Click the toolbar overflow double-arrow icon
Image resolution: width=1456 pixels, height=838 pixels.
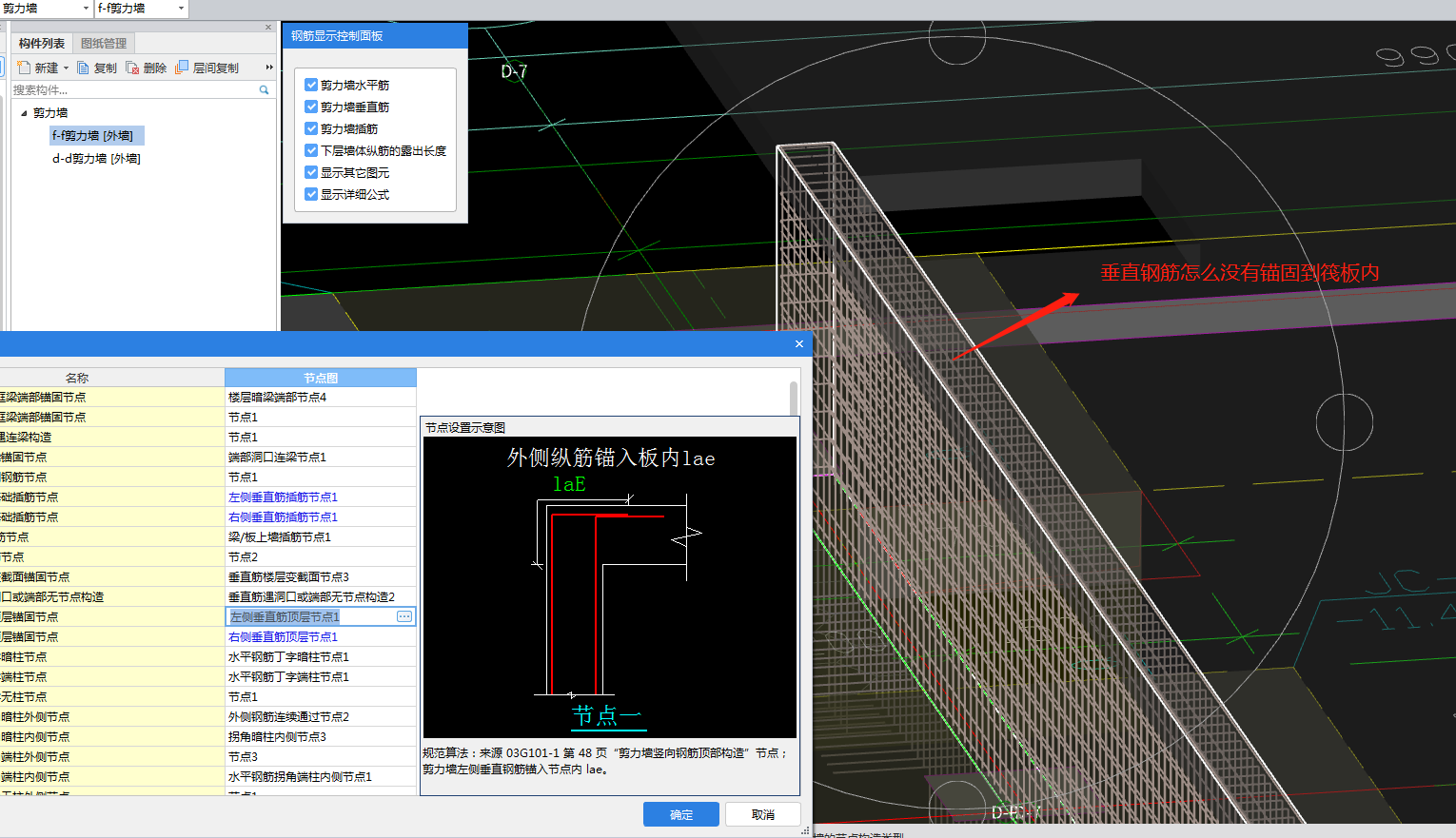click(269, 68)
